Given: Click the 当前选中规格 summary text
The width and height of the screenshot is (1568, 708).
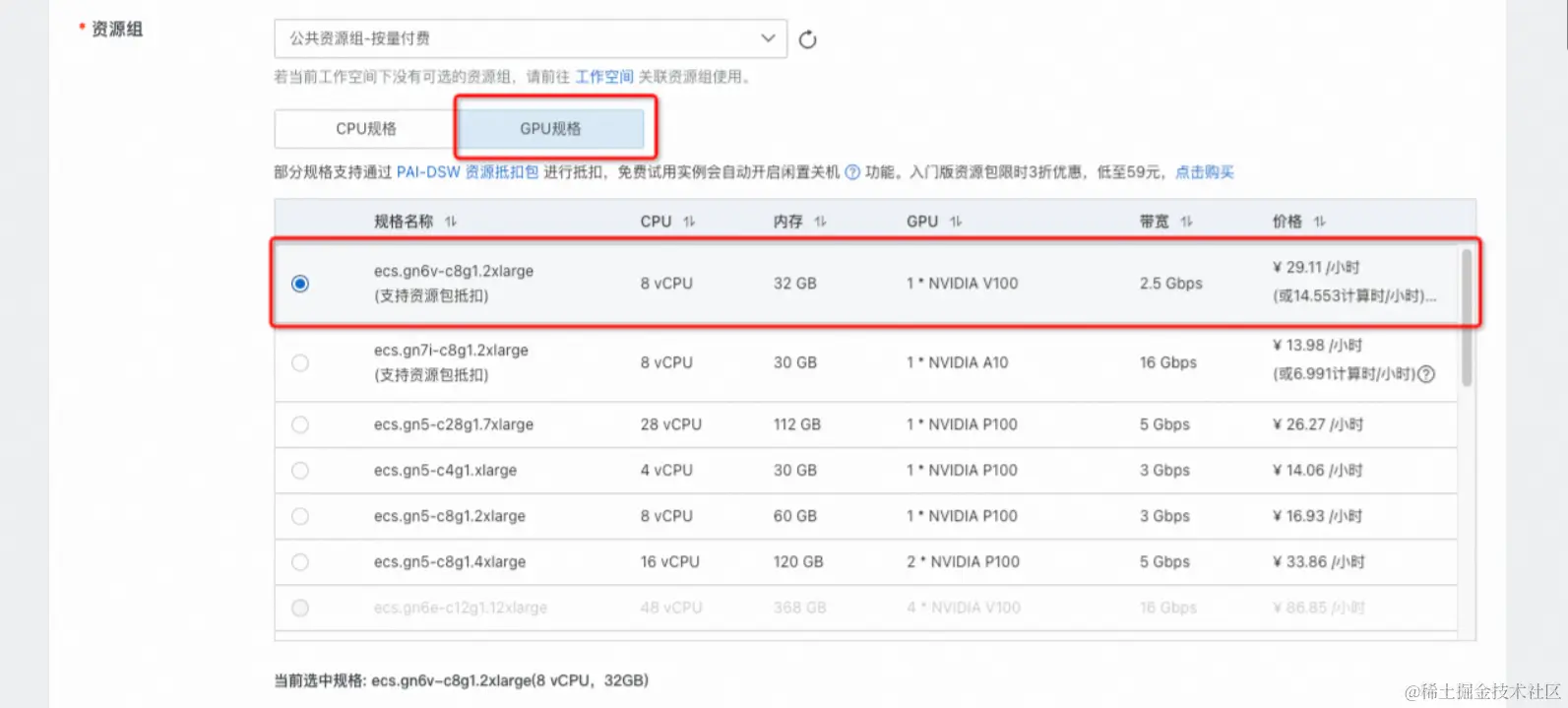Looking at the screenshot, I should (x=461, y=680).
